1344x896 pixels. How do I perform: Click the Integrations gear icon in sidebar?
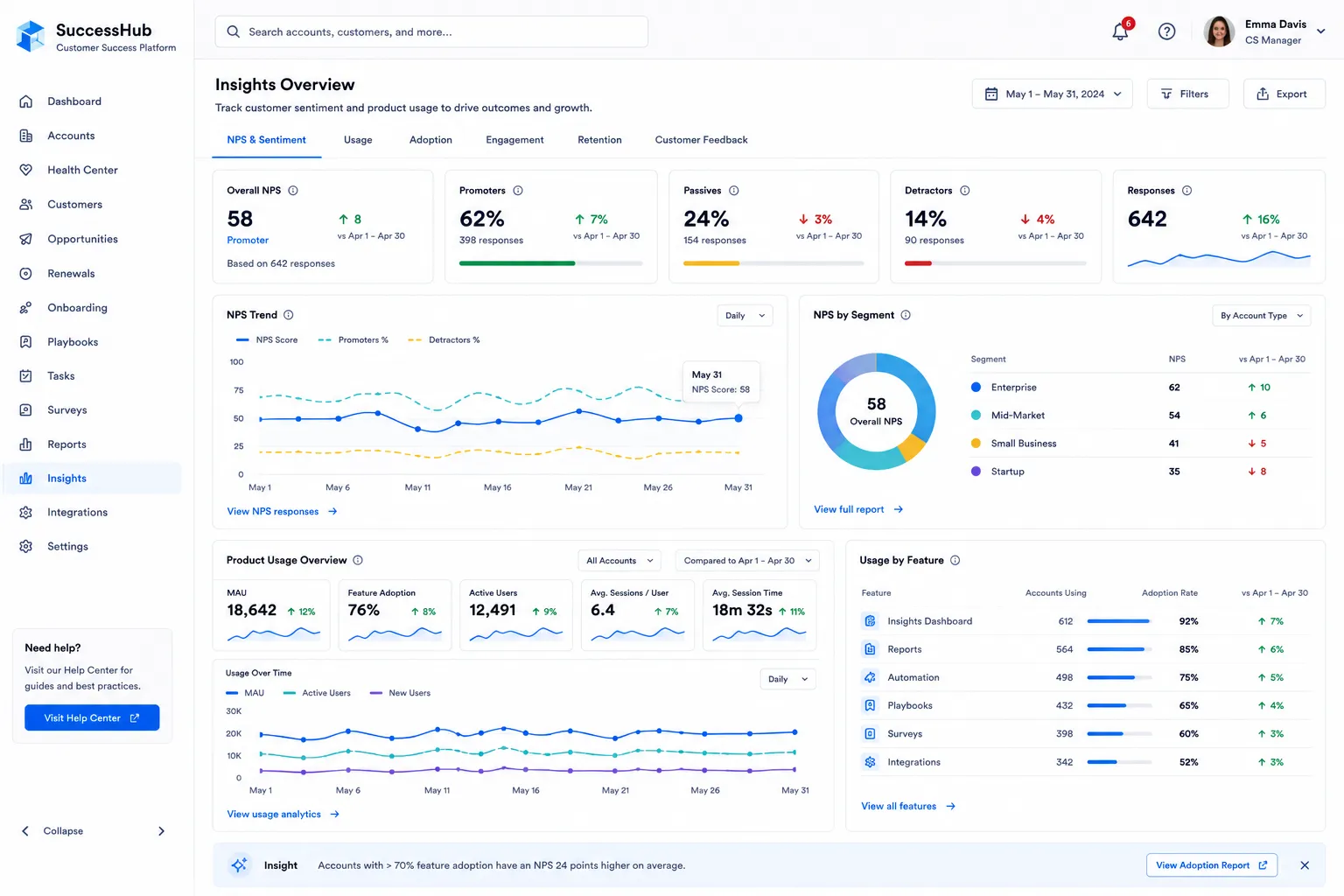26,513
